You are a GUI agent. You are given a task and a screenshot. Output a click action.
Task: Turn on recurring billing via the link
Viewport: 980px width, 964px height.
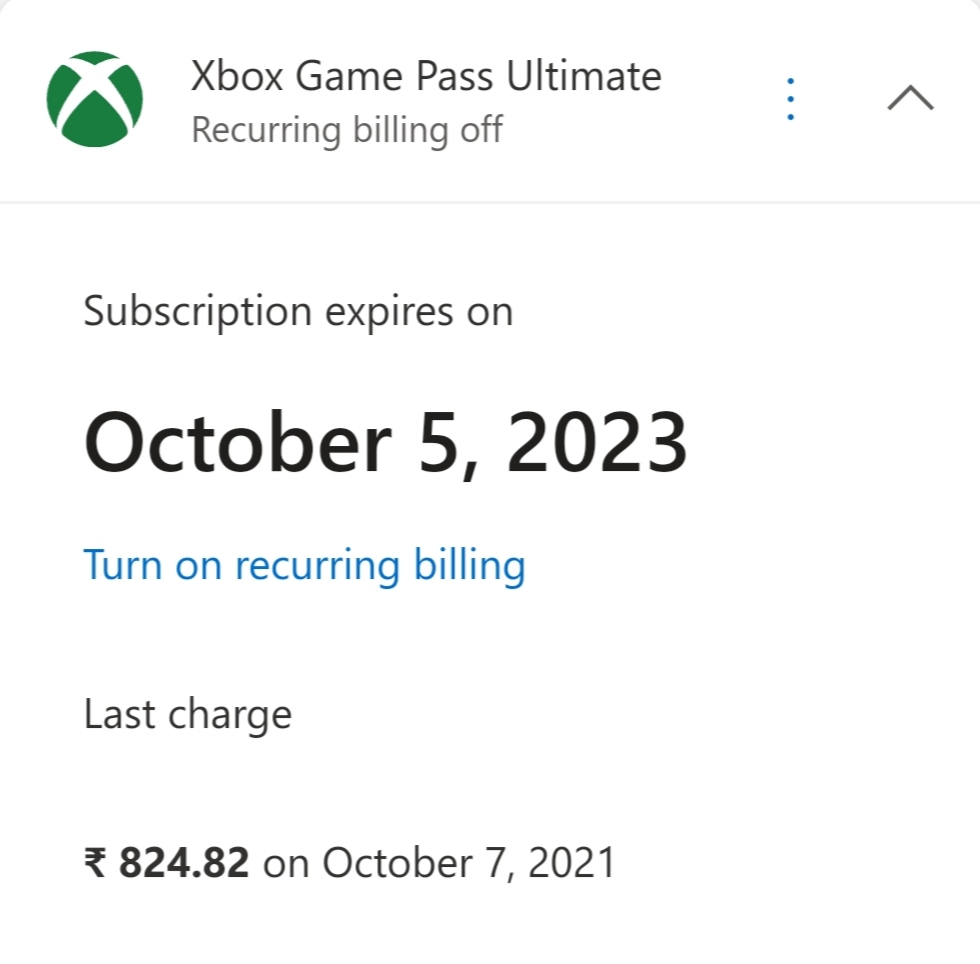[x=304, y=565]
